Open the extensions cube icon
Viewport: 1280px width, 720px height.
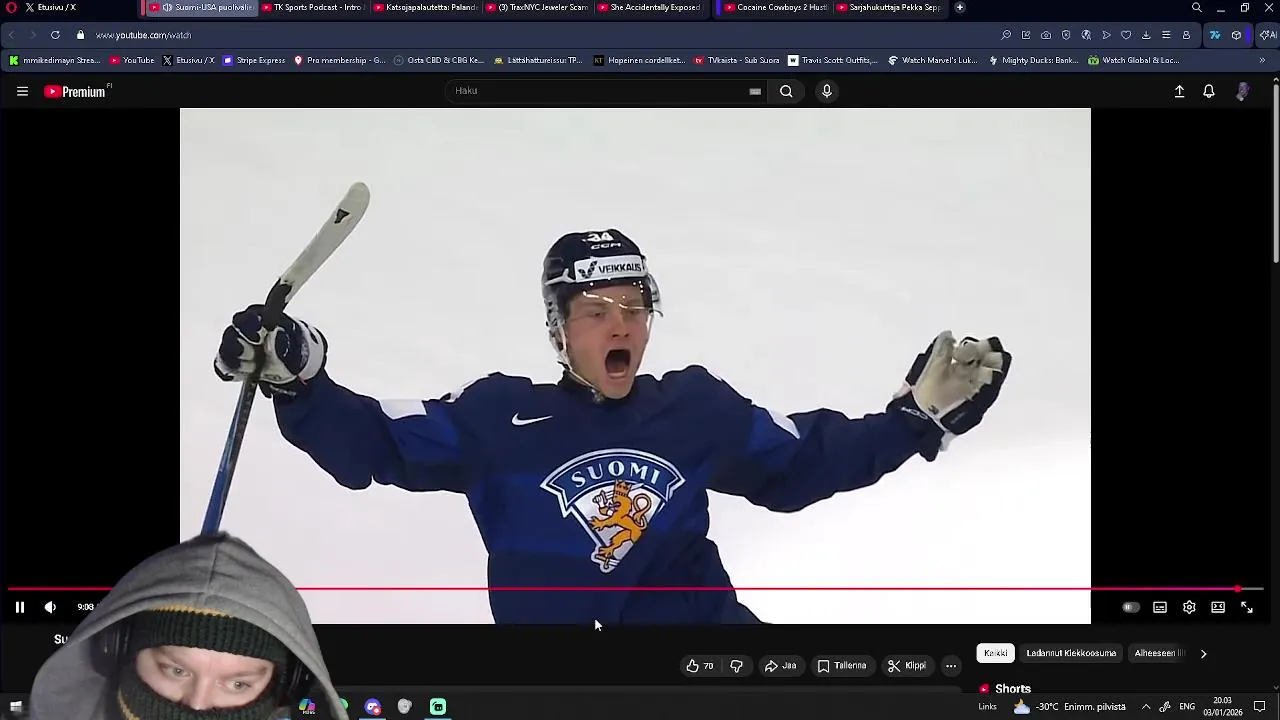click(1236, 35)
